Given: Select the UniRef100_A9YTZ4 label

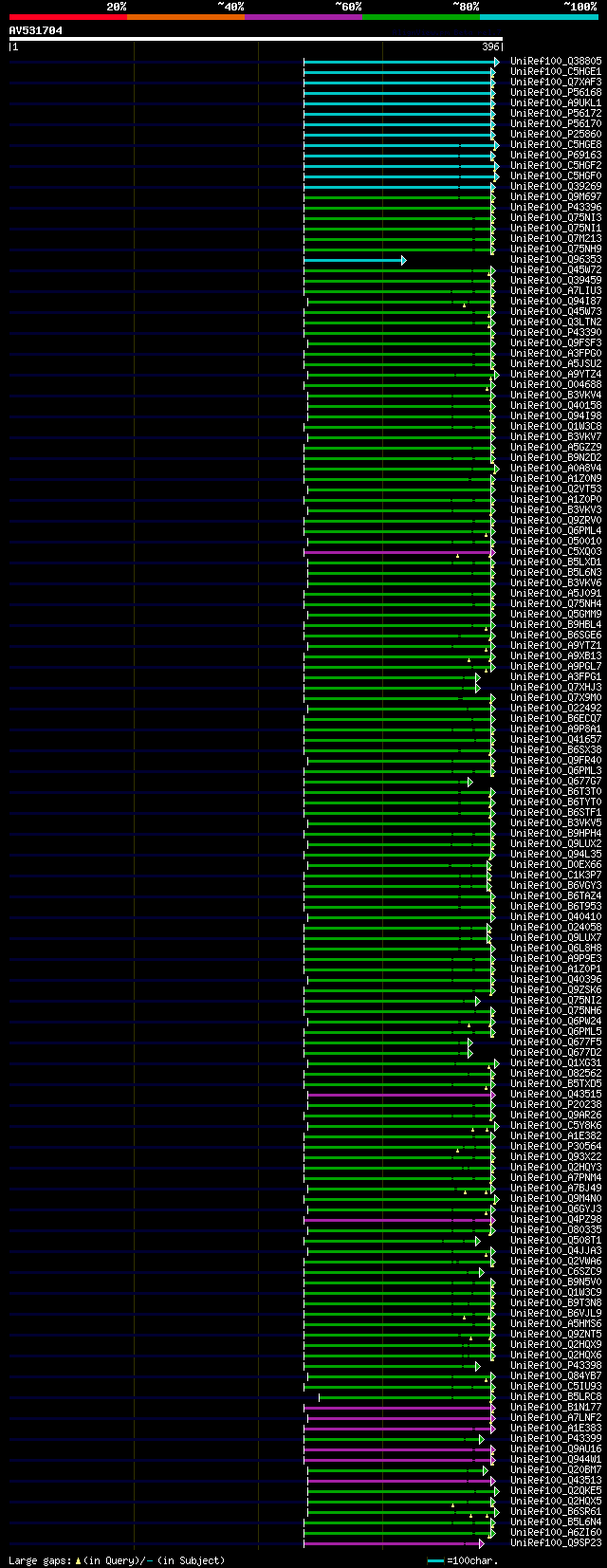Looking at the screenshot, I should pyautogui.click(x=556, y=374).
